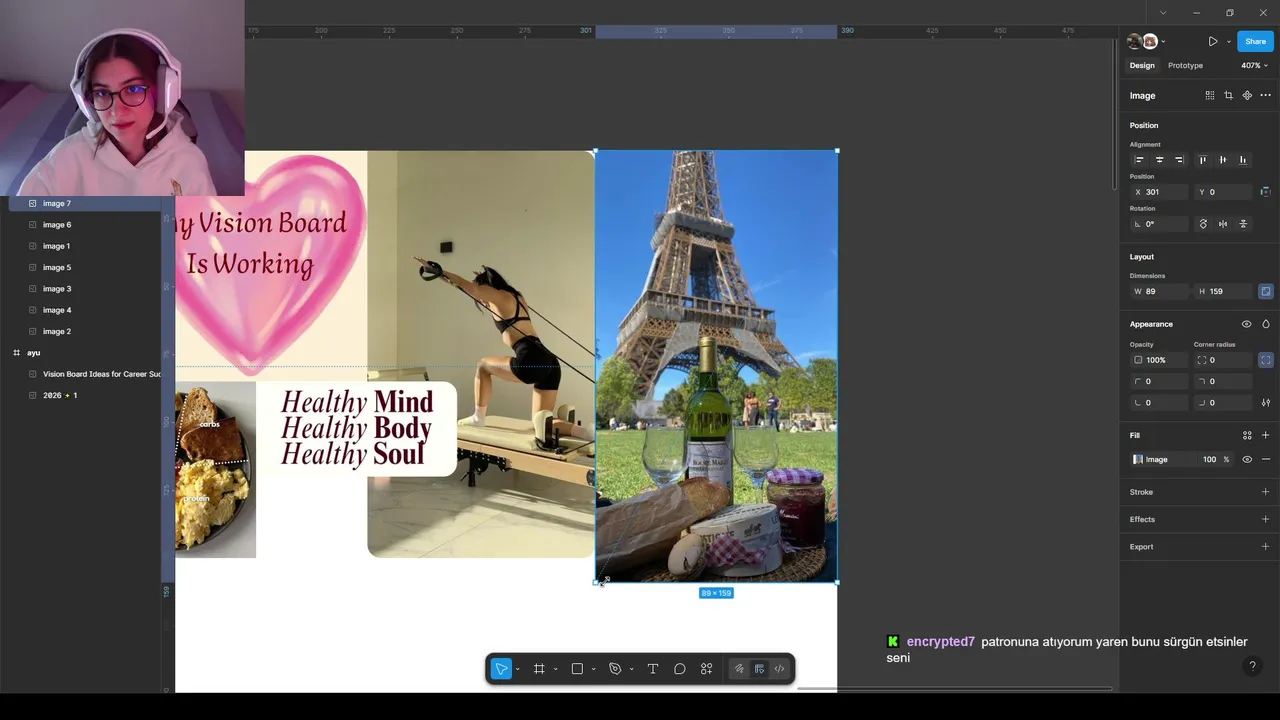Edit width W field

[x=1160, y=291]
